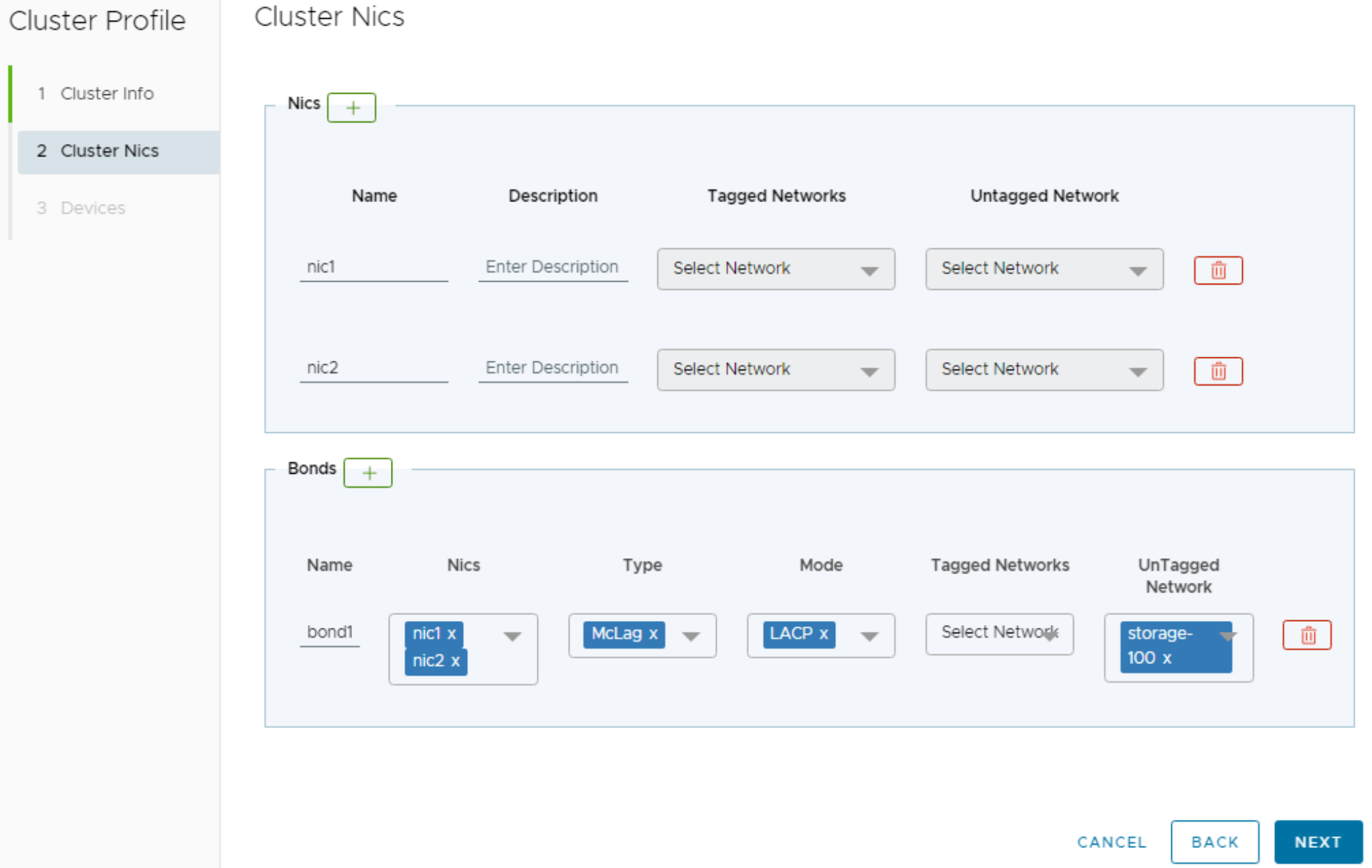The image size is (1372, 868).
Task: Remove the LACP mode tag
Action: (824, 634)
